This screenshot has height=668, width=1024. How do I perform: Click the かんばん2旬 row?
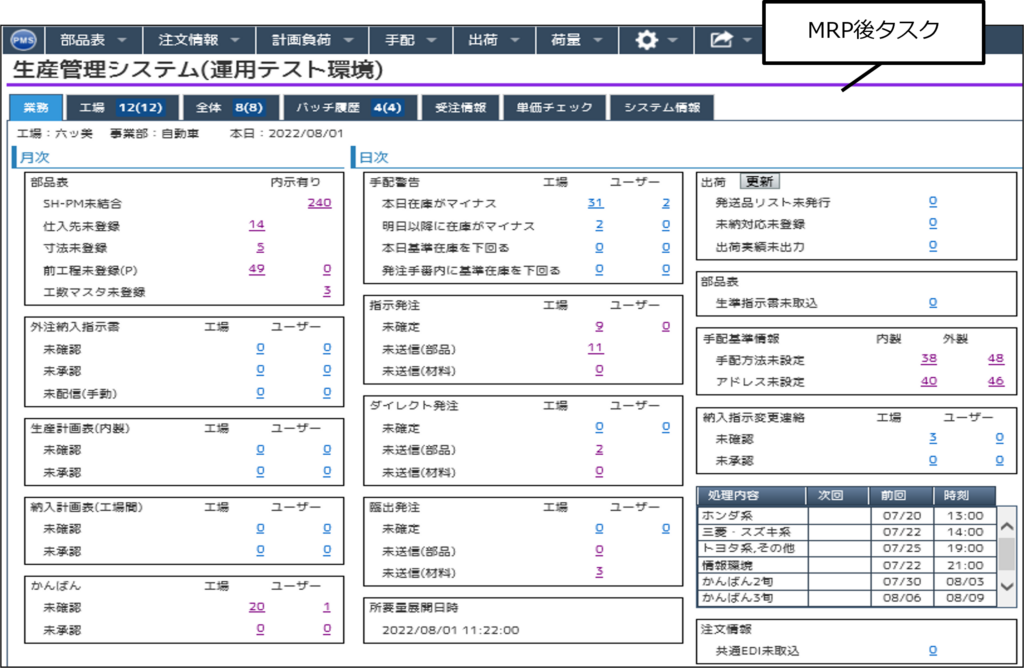click(847, 582)
